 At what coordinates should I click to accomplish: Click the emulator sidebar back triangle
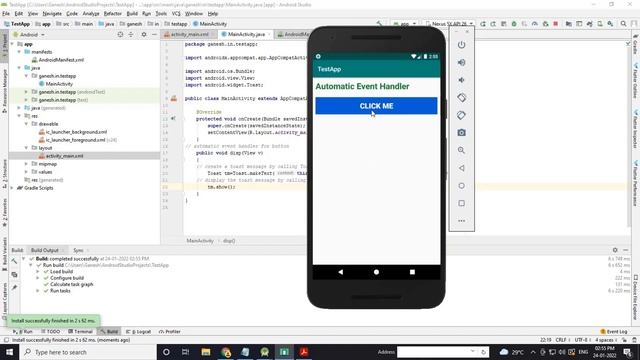coord(461,168)
